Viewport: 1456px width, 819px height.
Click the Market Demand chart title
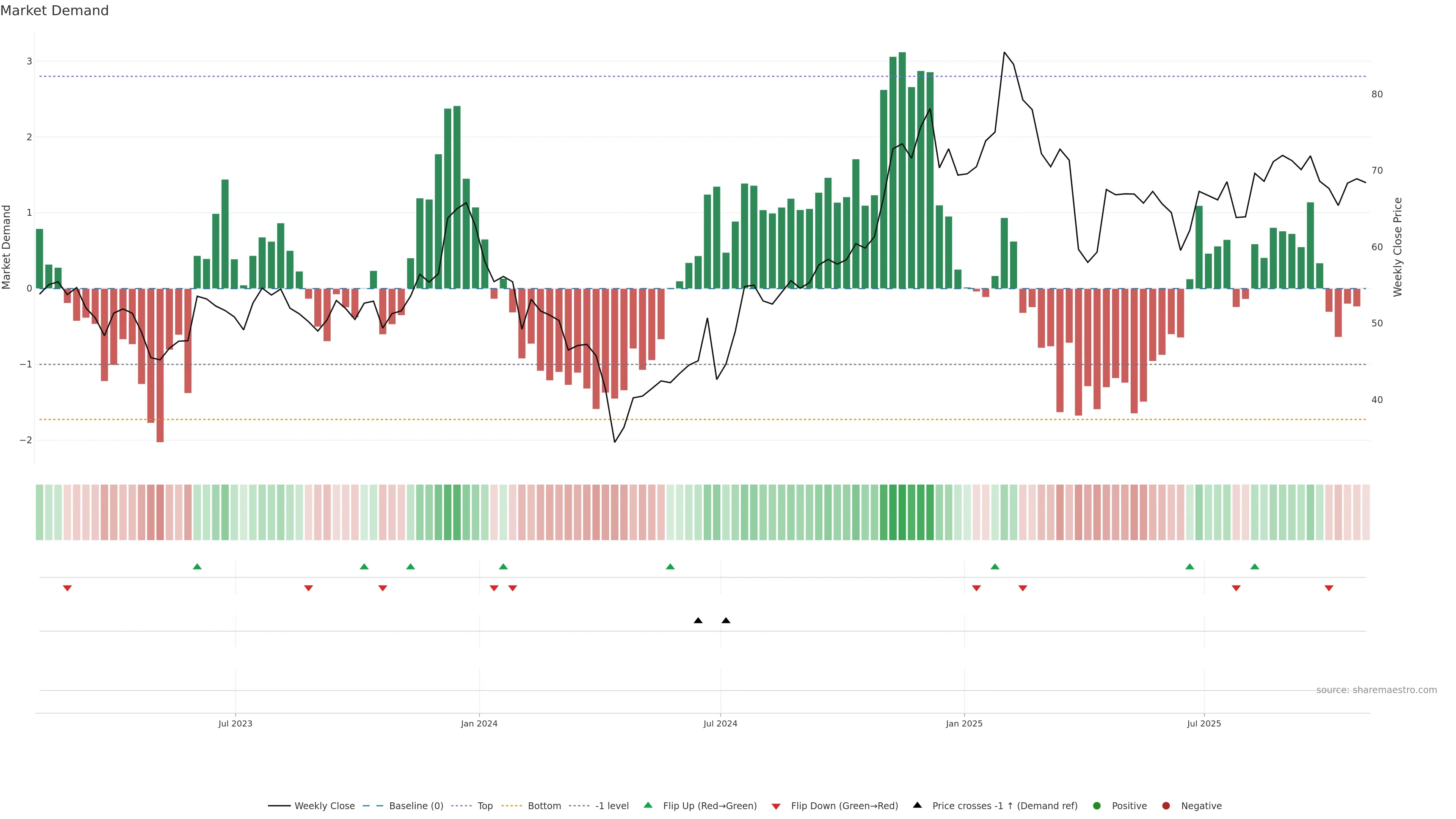(54, 11)
